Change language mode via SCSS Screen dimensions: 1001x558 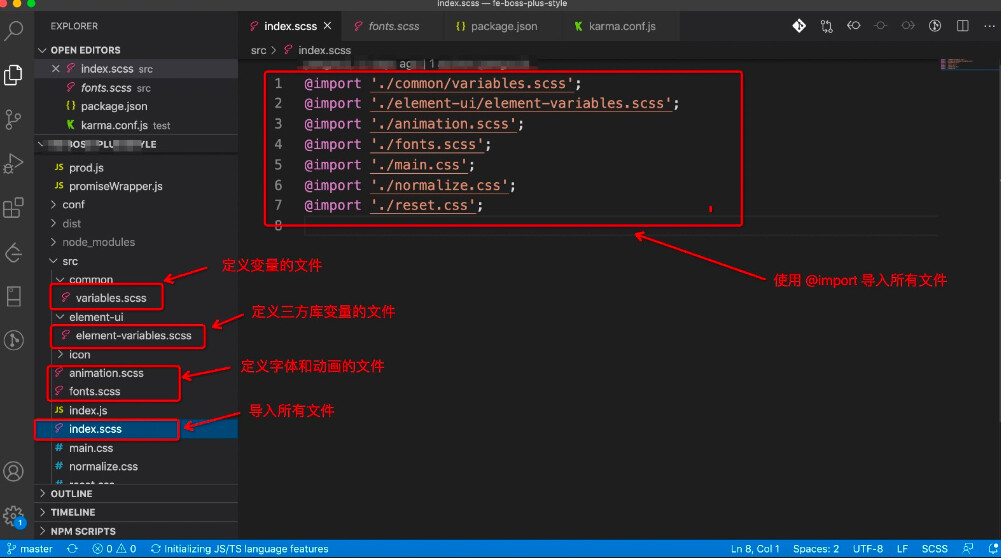[934, 549]
